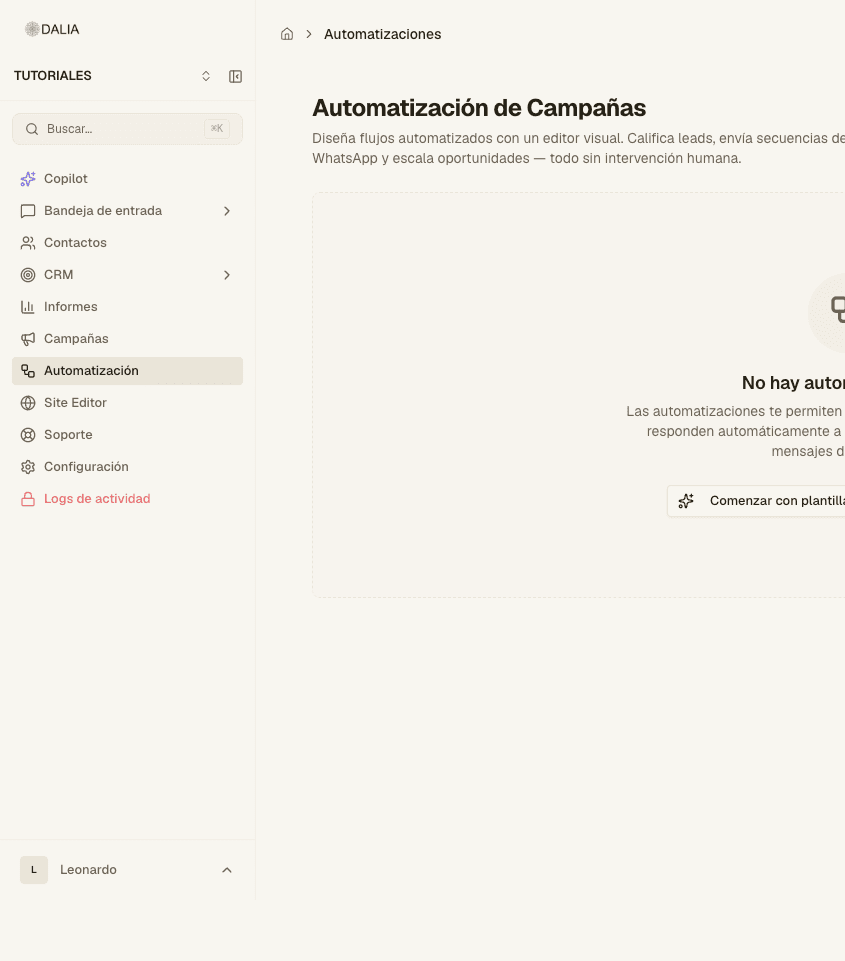
Task: Open the TUTORIALES workspace switcher
Action: coord(113,76)
